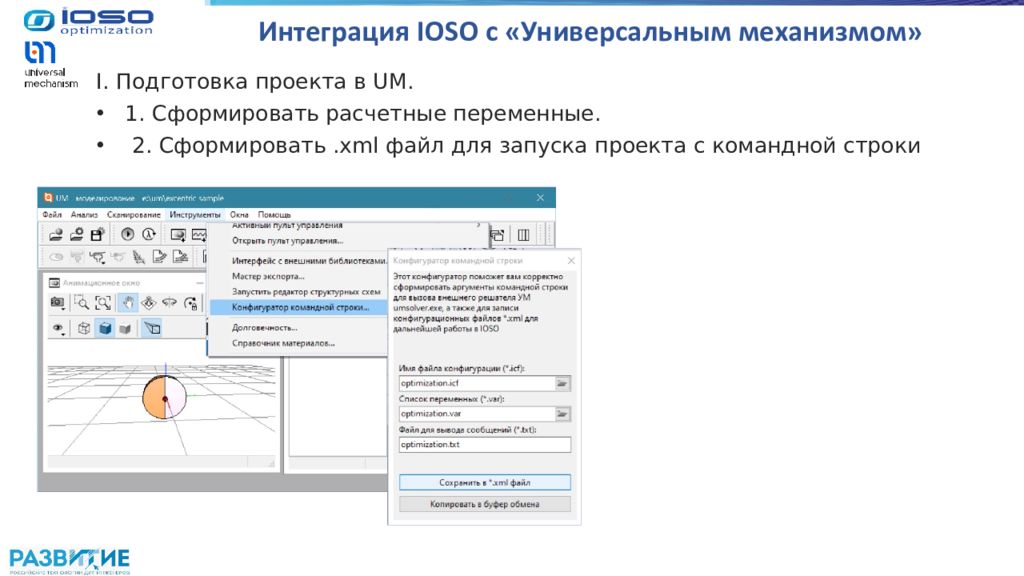Click the greyed-out funnel icon in second toolbar row
This screenshot has height=576, width=1024.
click(x=77, y=257)
